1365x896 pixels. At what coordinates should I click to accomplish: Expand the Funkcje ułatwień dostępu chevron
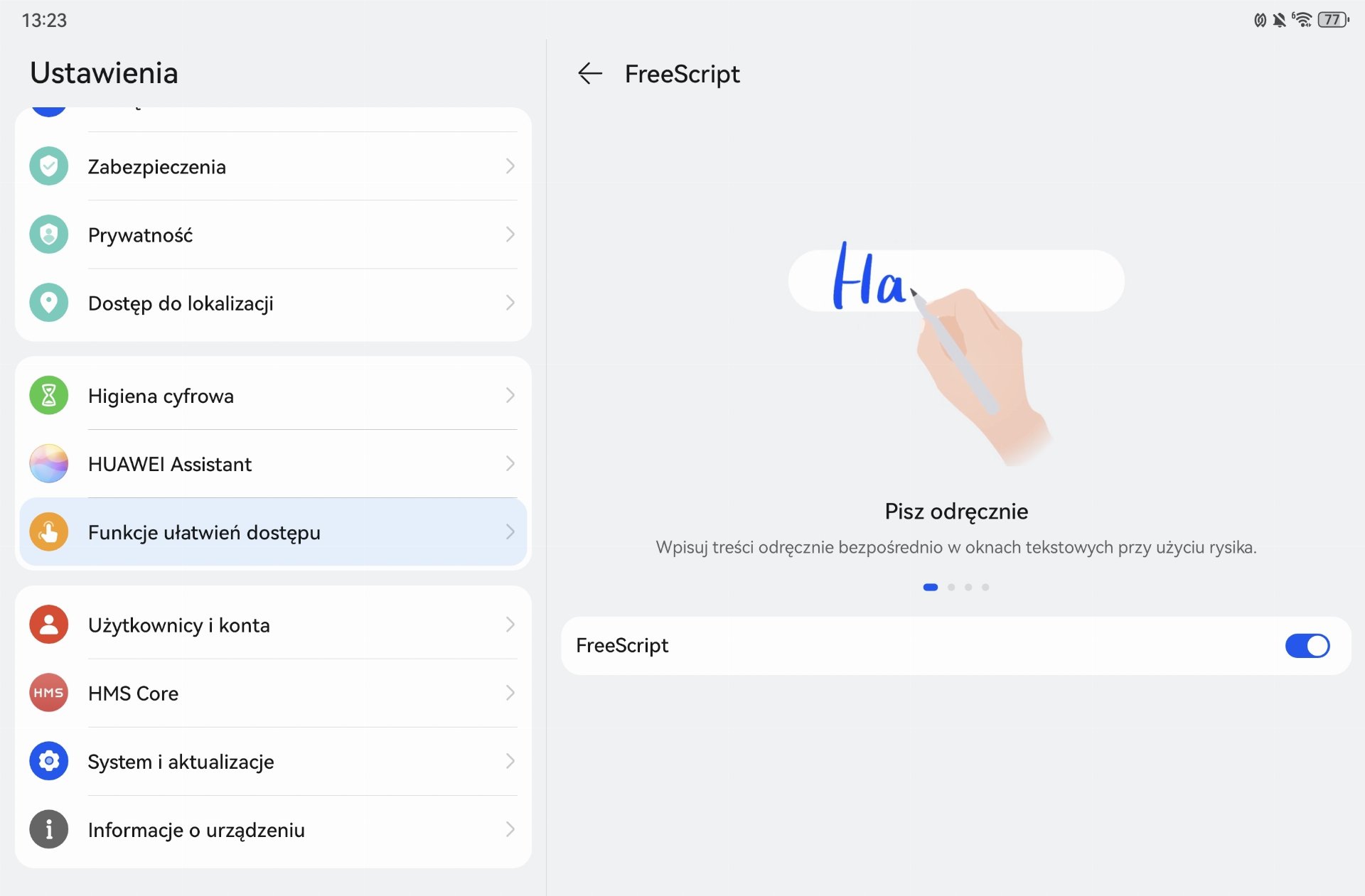510,531
